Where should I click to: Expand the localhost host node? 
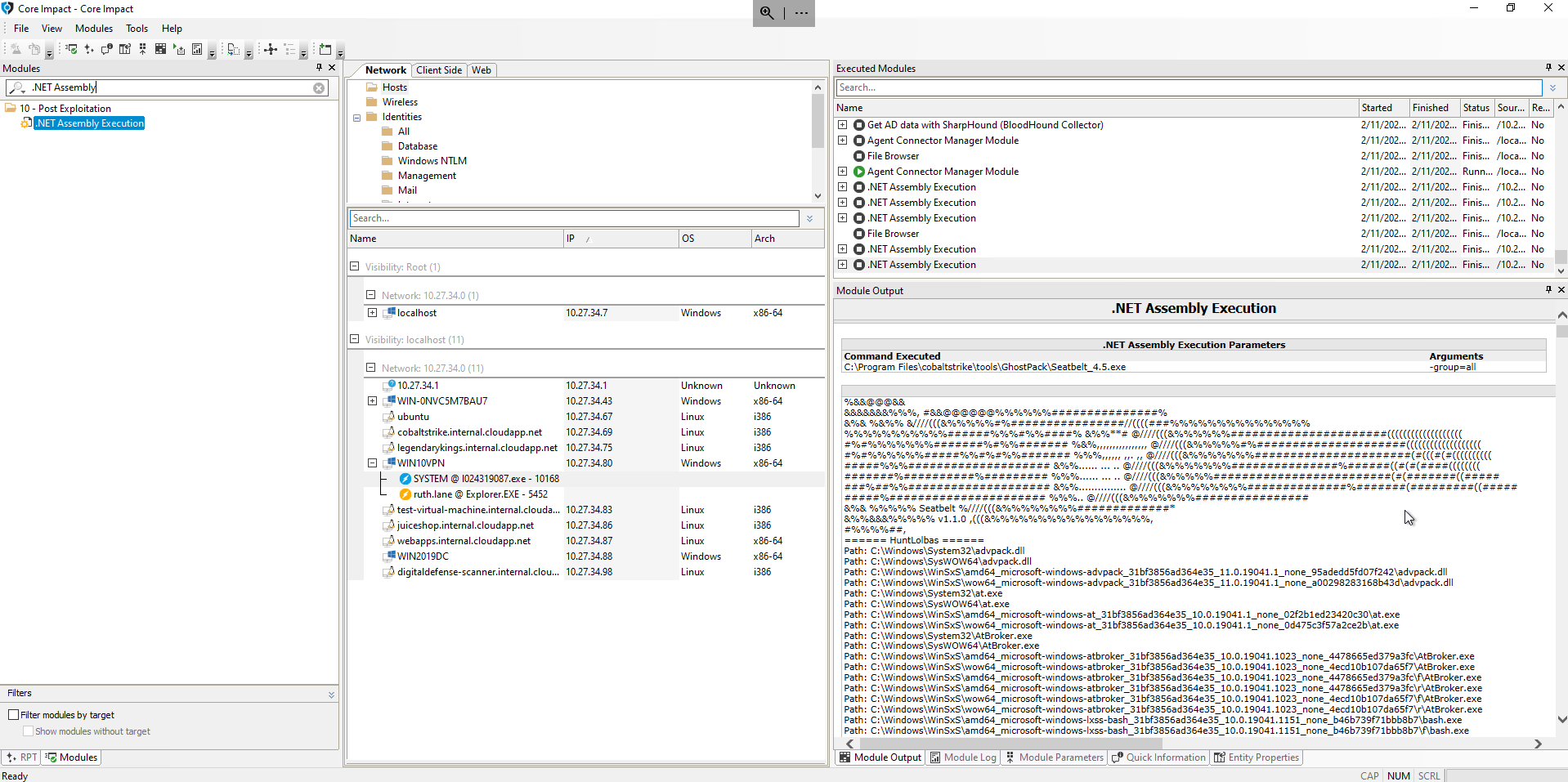click(x=372, y=313)
